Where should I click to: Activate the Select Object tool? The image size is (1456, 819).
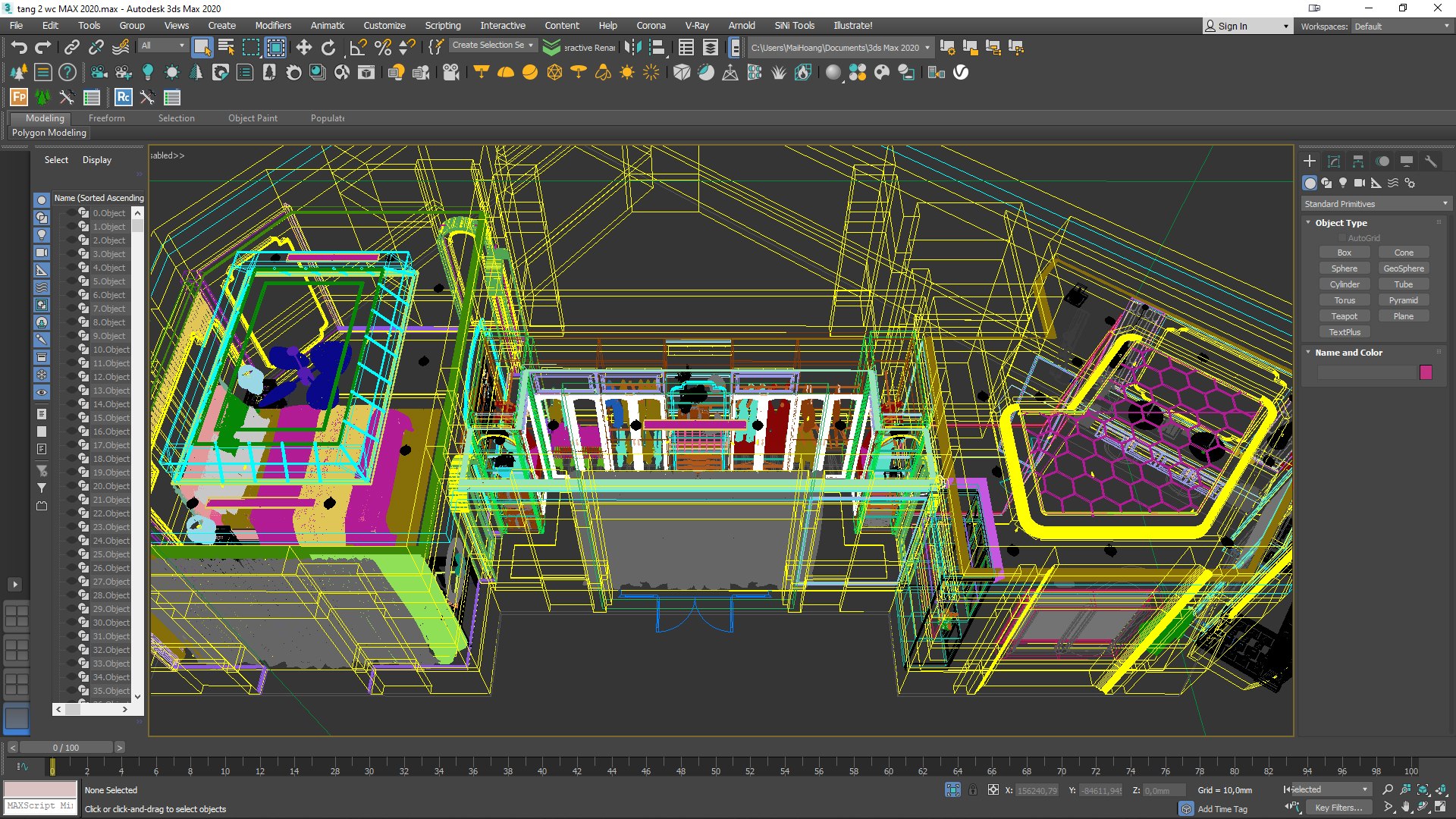tap(202, 48)
